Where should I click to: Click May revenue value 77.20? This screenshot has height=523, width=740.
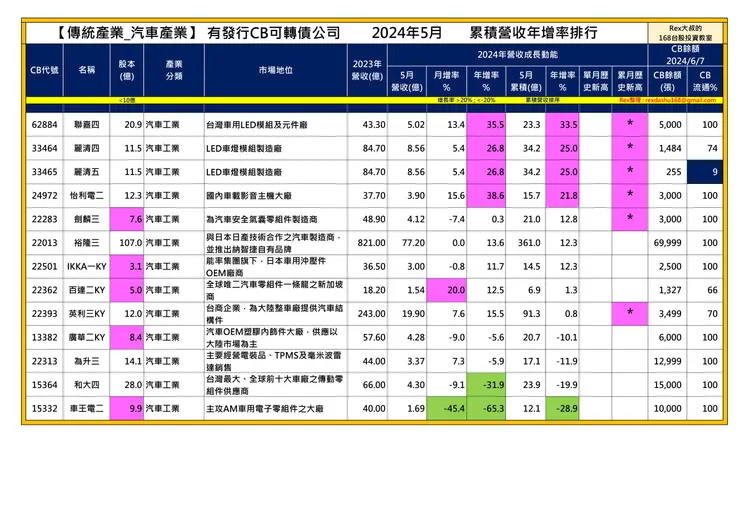pos(413,243)
